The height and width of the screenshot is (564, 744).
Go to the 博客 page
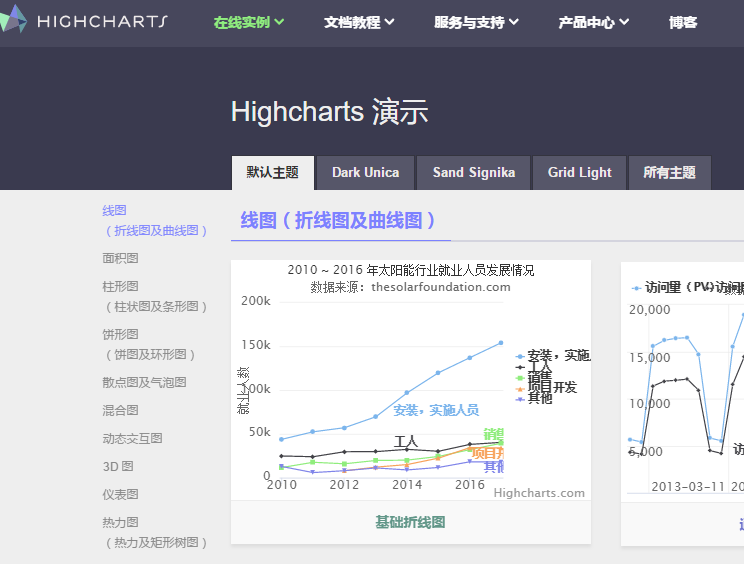tap(683, 22)
